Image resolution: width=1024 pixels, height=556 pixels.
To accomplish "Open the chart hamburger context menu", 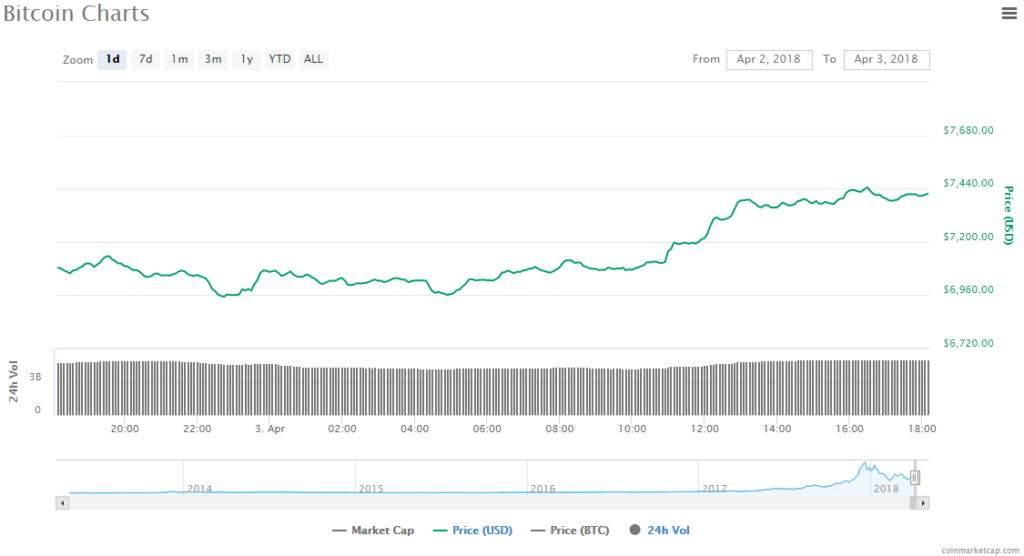I will coord(1009,13).
